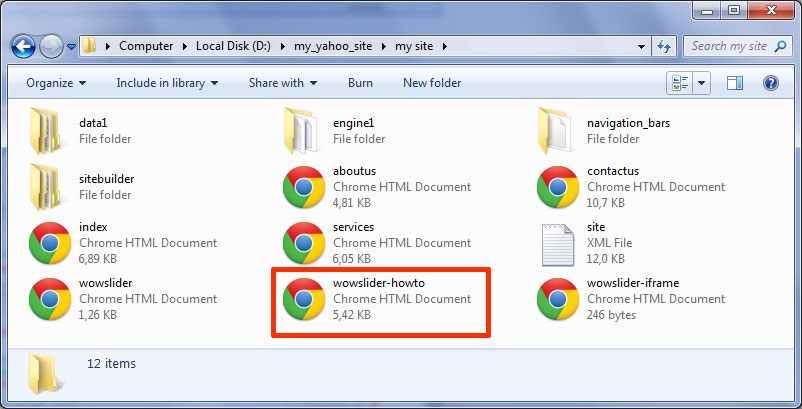Click the Back navigation arrow
The height and width of the screenshot is (409, 802).
click(x=23, y=47)
